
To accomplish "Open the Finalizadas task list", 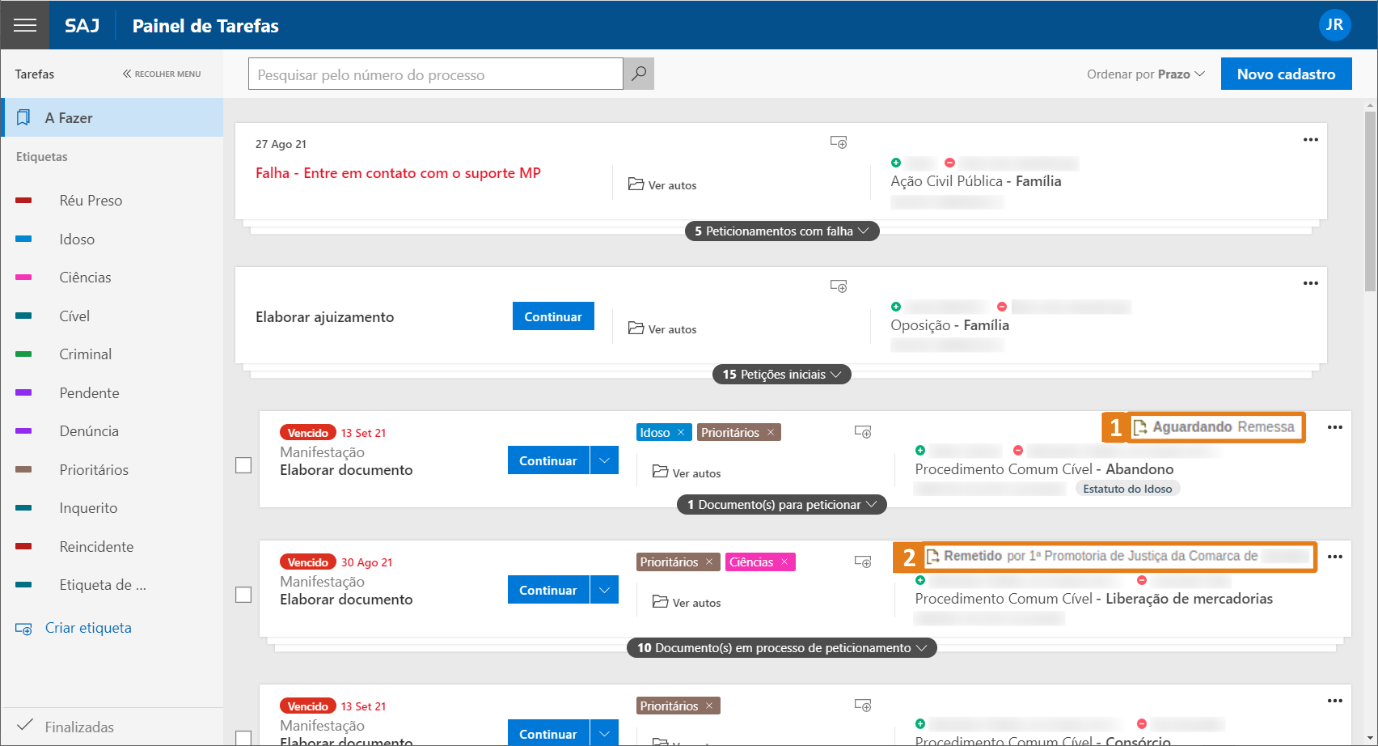I will pos(78,727).
